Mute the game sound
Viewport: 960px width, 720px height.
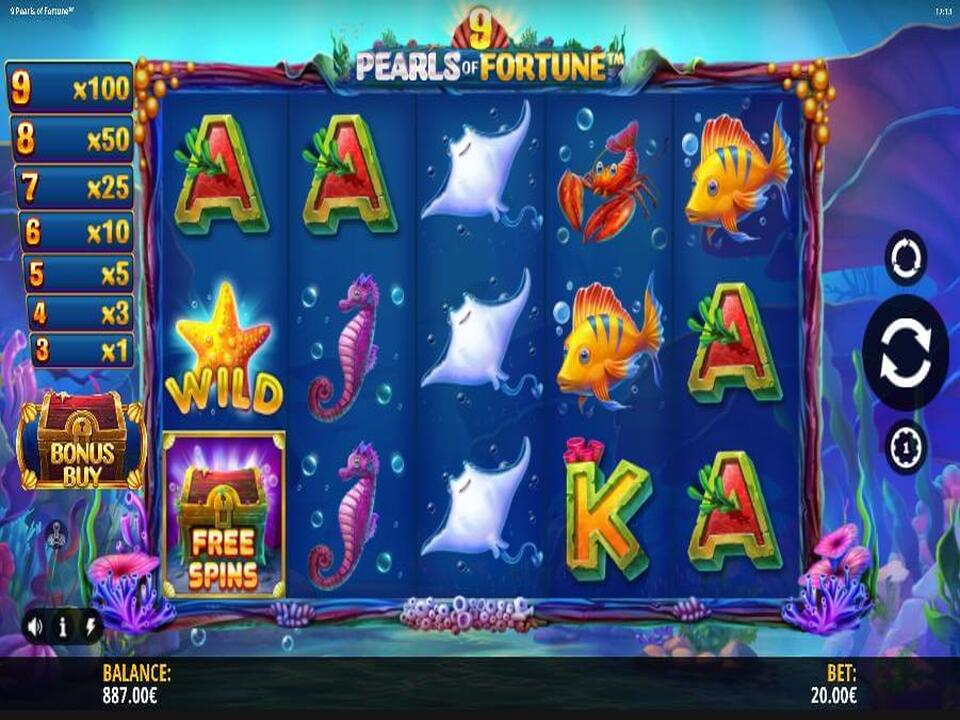(35, 626)
